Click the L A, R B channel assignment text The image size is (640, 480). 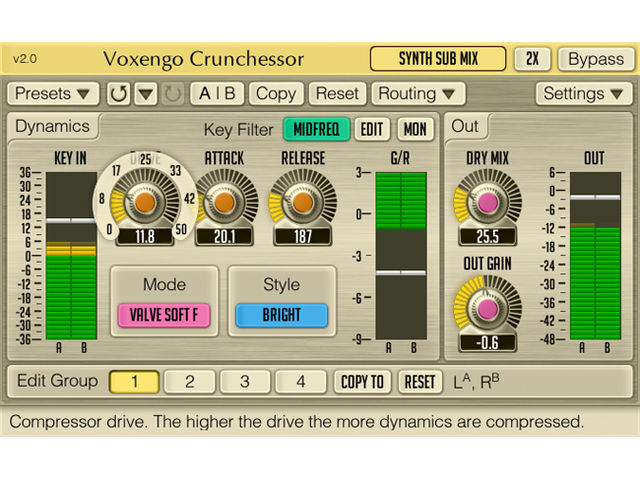[476, 382]
